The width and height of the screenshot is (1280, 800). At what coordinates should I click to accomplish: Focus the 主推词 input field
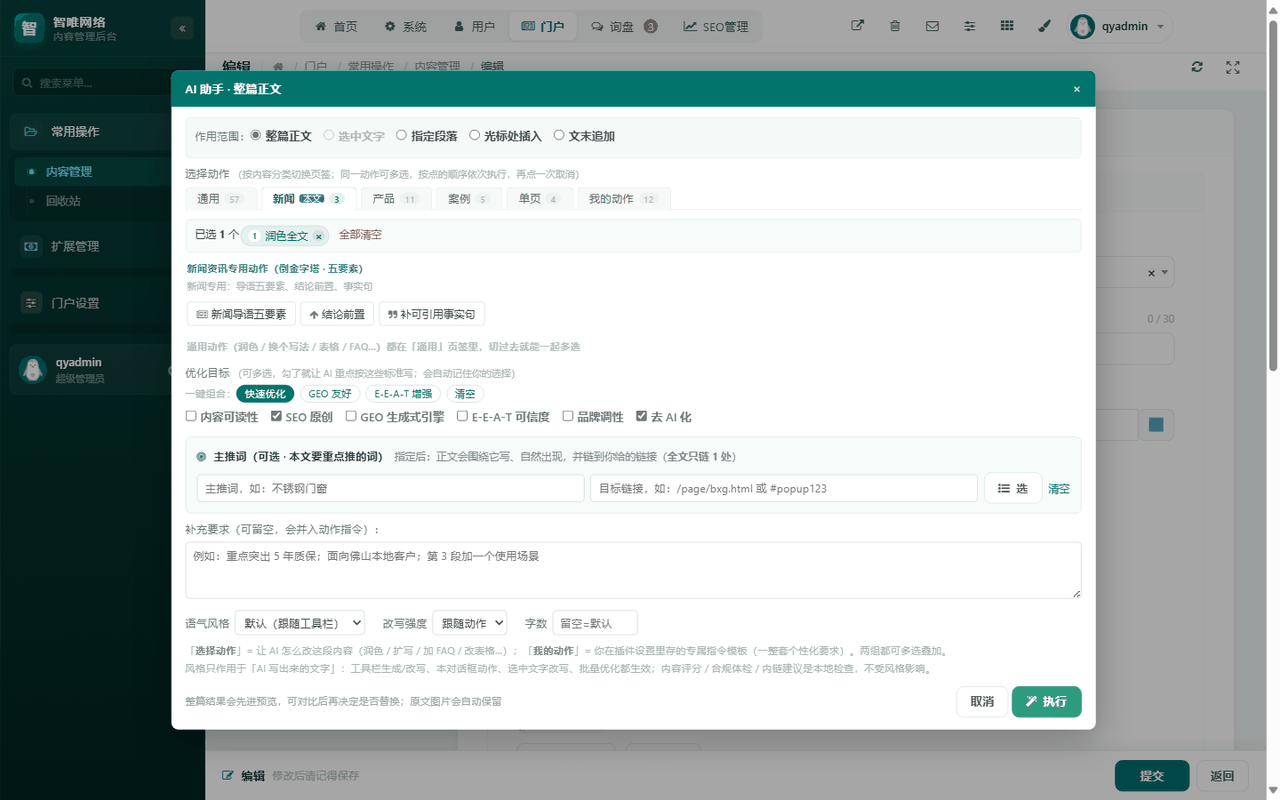click(x=390, y=488)
